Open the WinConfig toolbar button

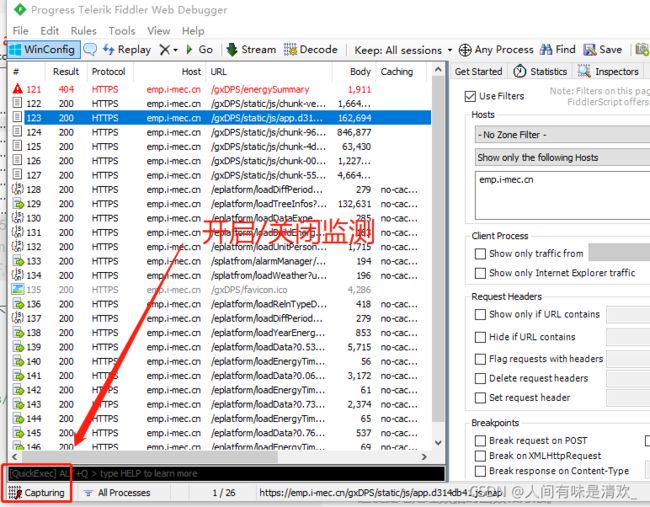pos(43,50)
